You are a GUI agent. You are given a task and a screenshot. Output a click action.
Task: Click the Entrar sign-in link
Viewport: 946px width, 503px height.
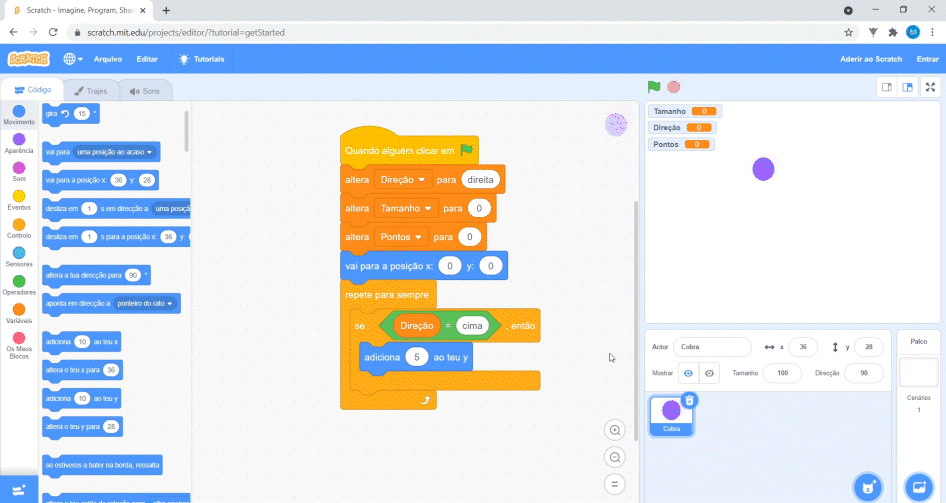[927, 59]
